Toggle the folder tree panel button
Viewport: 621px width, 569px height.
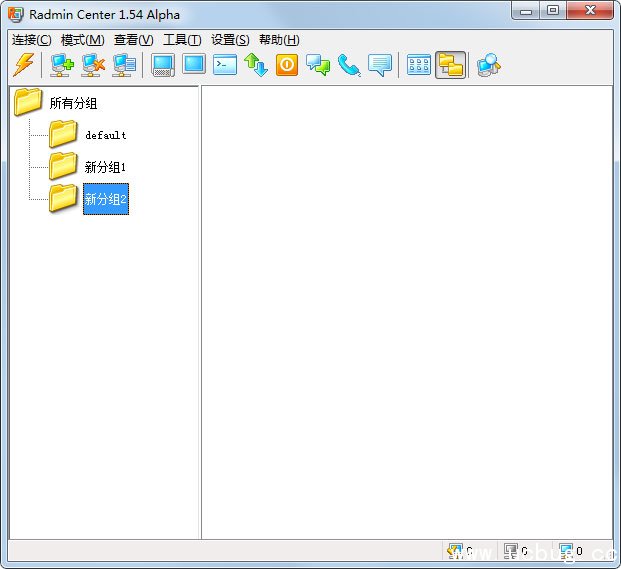(450, 65)
